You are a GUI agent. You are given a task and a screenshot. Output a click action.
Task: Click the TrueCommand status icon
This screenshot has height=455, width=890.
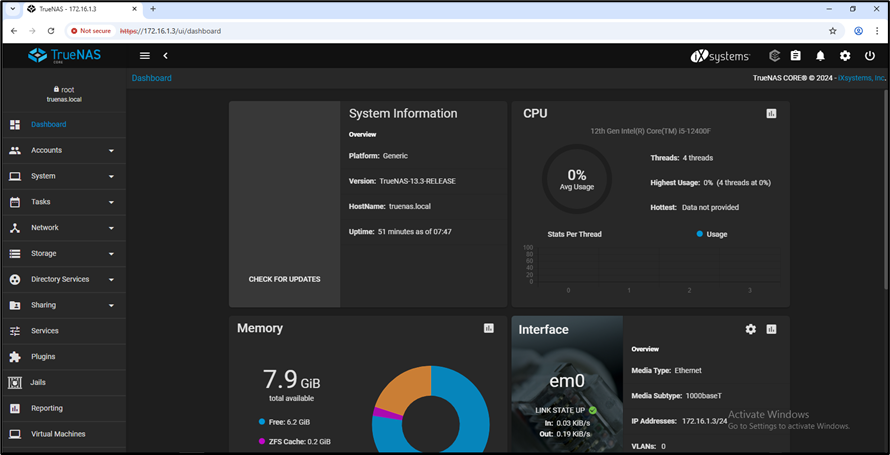[772, 56]
